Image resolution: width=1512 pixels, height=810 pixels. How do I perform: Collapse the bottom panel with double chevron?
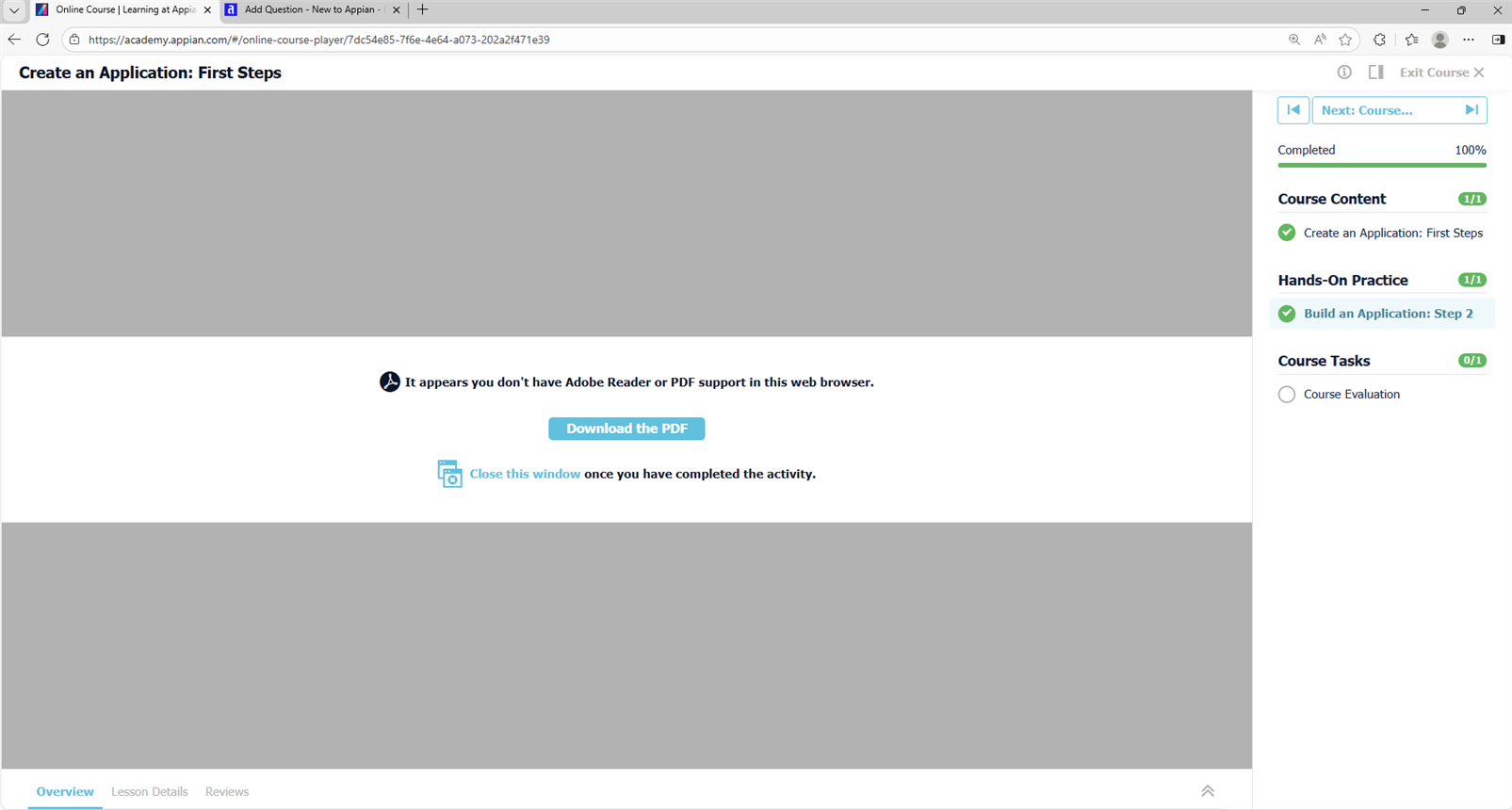1207,791
